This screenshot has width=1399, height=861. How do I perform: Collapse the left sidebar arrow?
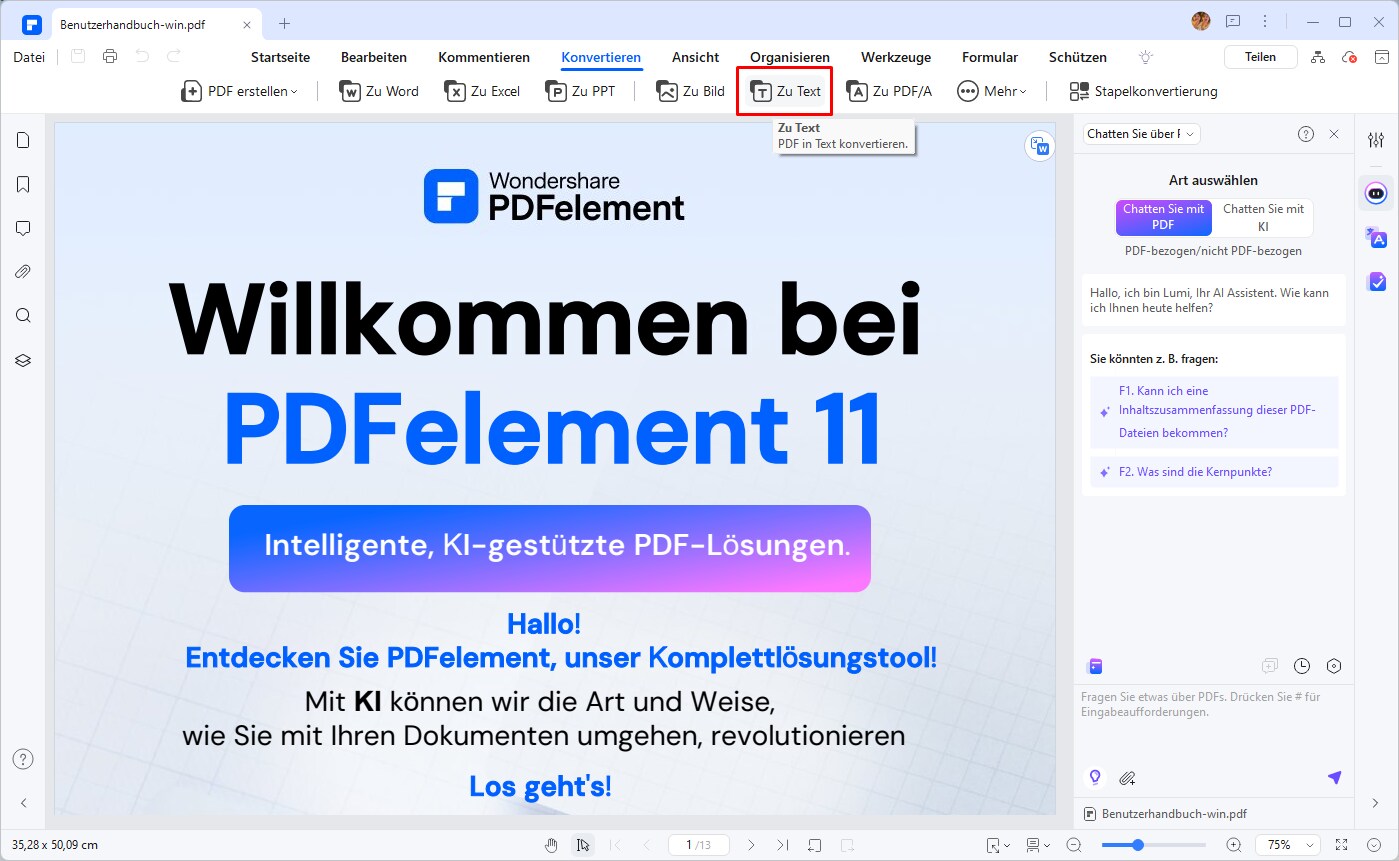pyautogui.click(x=23, y=803)
